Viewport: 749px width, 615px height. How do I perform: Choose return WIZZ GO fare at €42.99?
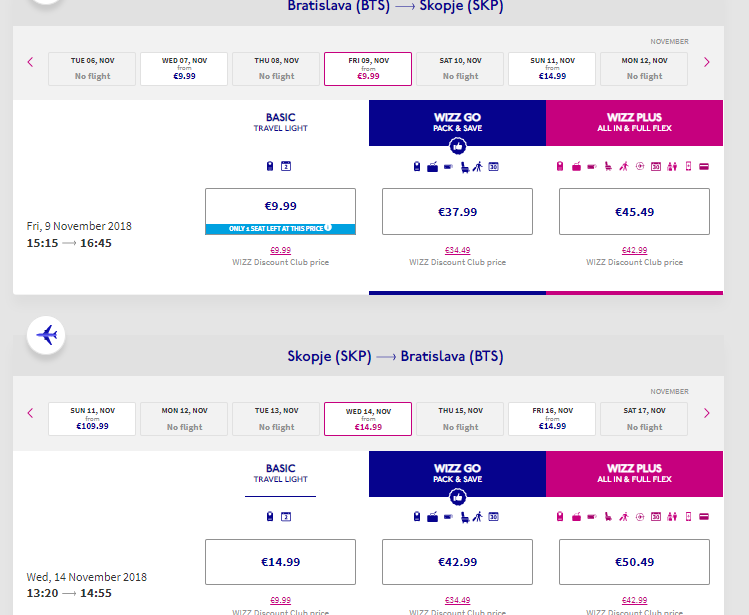pos(457,562)
